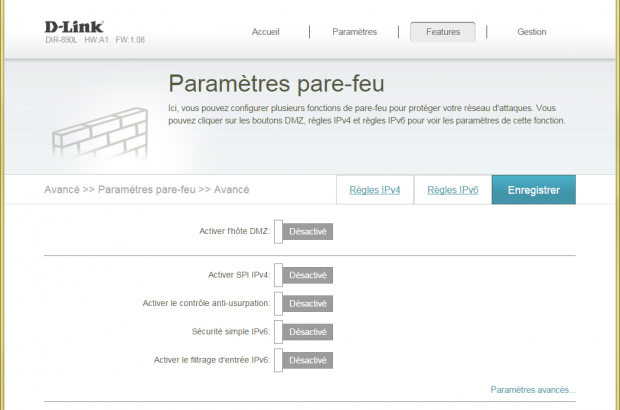Go to the Paramètres menu
Screen dimensions: 620x410
[354, 32]
